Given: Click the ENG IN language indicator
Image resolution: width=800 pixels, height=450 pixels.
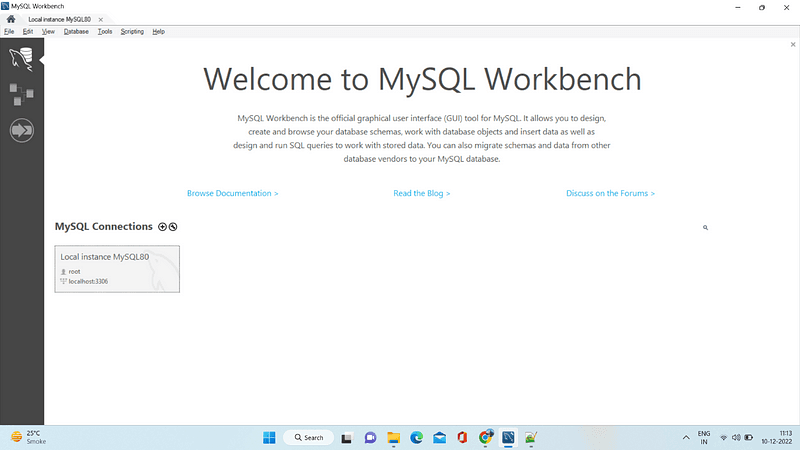Looking at the screenshot, I should point(704,437).
